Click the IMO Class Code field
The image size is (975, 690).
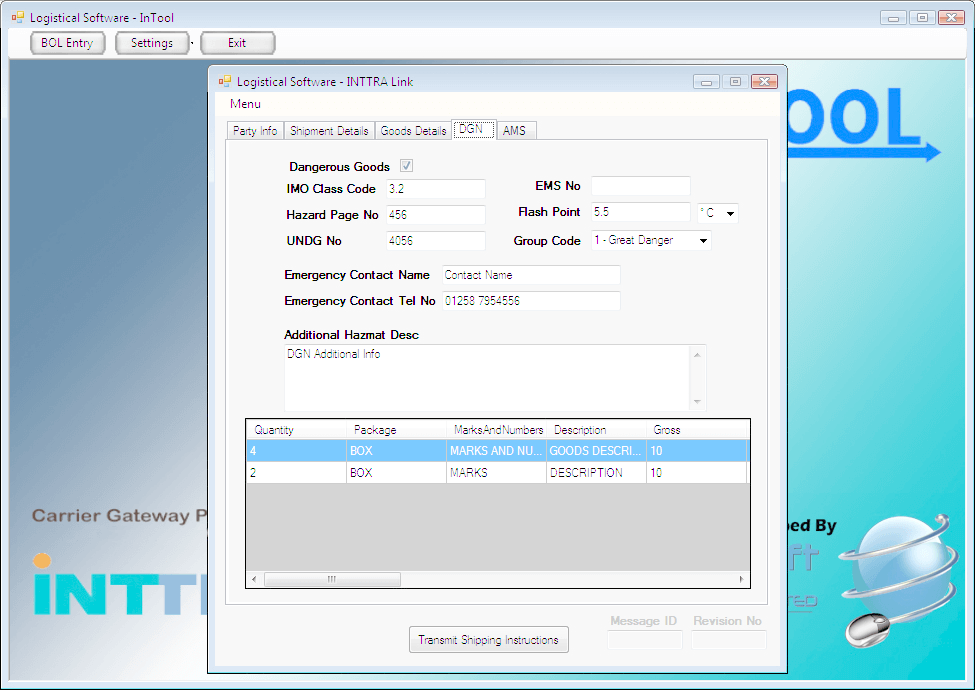pyautogui.click(x=435, y=189)
